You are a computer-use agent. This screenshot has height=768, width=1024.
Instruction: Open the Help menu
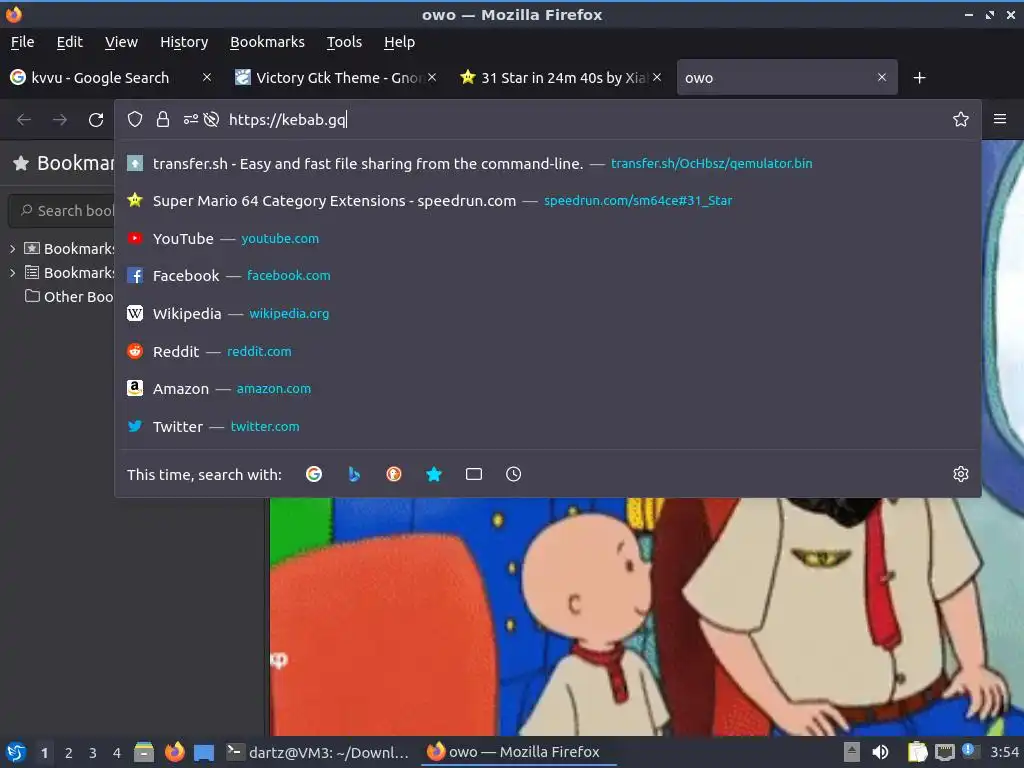[x=399, y=42]
